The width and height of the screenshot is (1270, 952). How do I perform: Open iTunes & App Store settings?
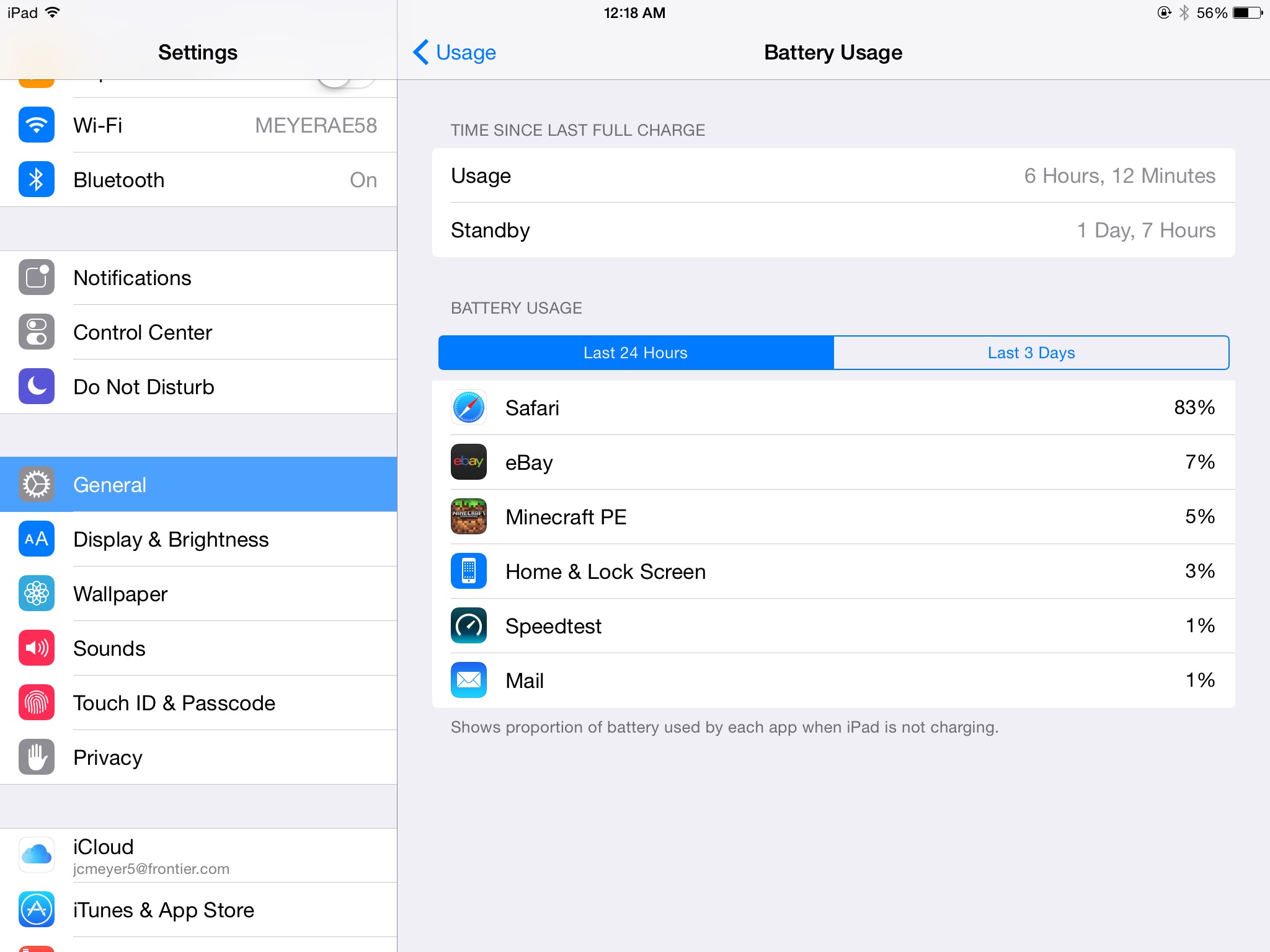coord(198,910)
